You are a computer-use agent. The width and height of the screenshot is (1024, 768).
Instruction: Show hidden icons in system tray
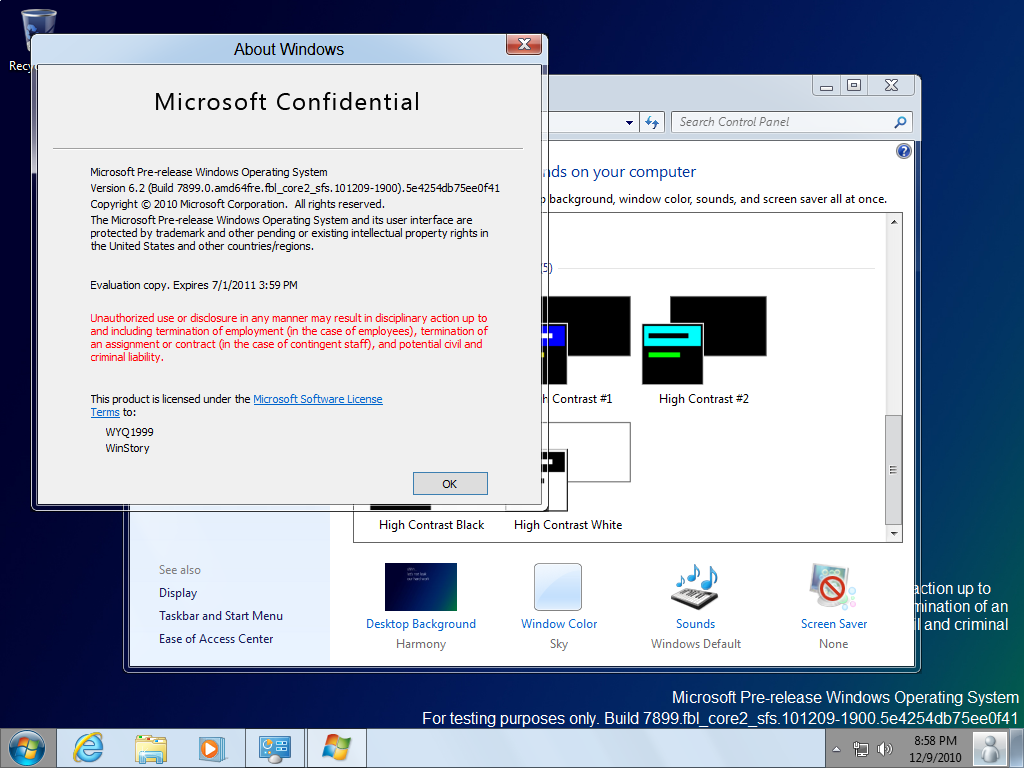836,749
